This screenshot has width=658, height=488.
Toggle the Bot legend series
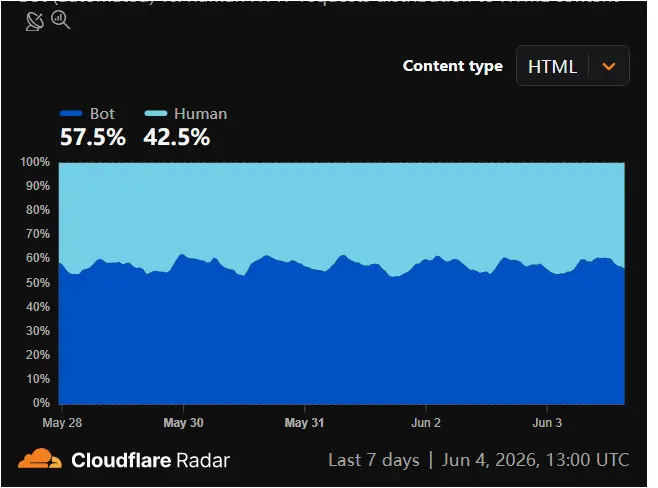coord(87,113)
